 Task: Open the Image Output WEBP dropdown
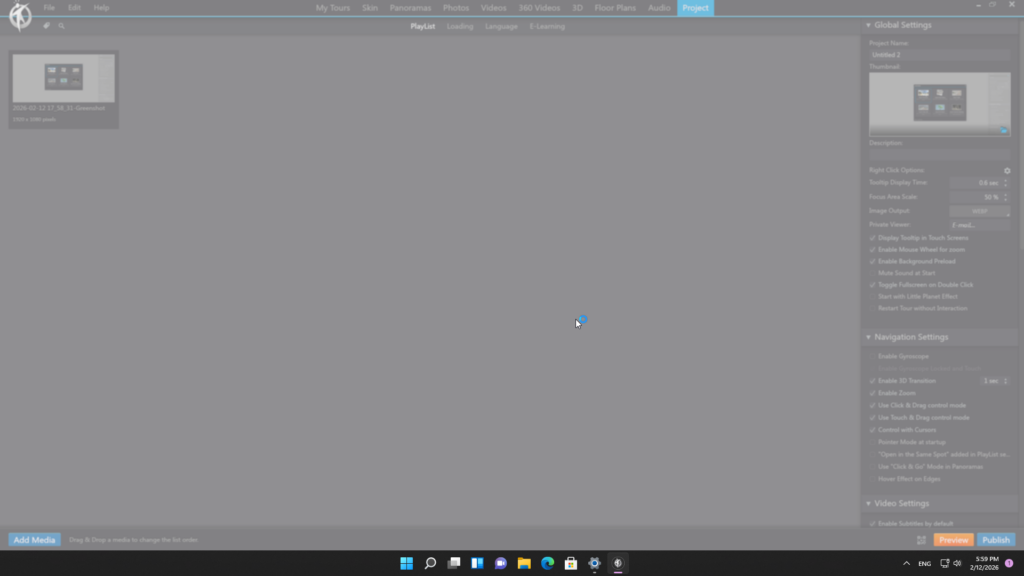(979, 211)
